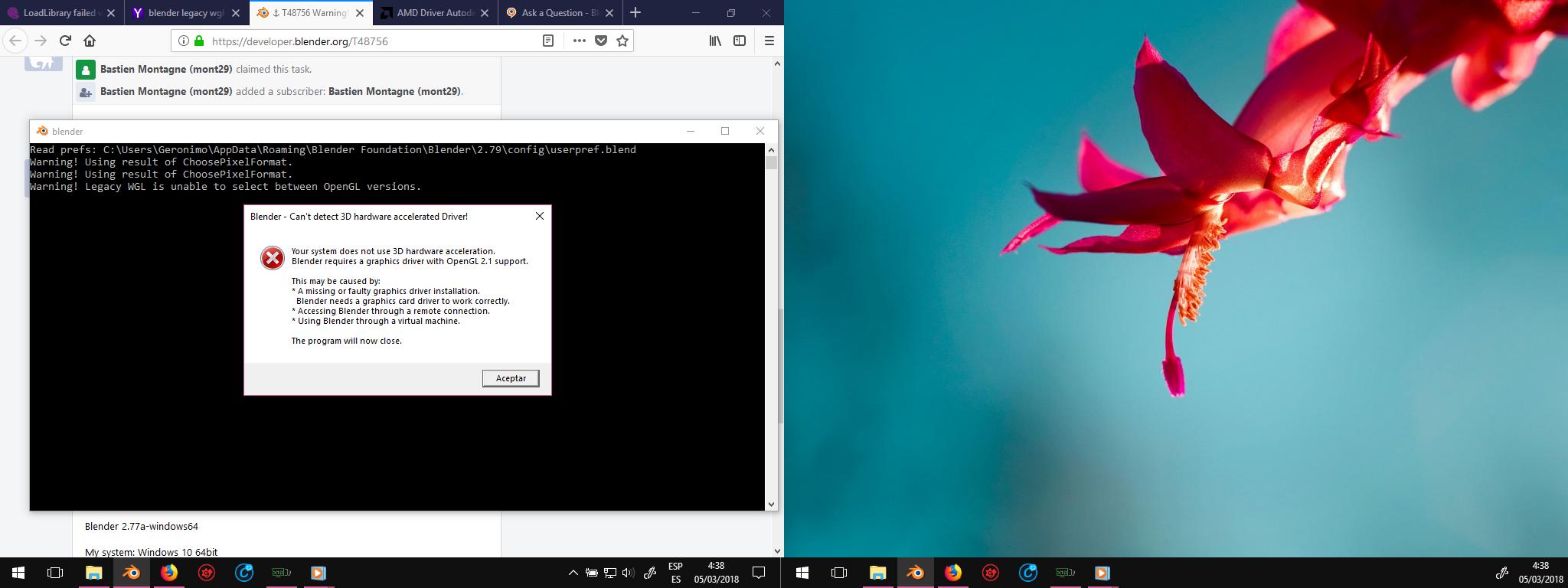Bookmark this page with the star icon
1568x588 pixels.
(622, 41)
